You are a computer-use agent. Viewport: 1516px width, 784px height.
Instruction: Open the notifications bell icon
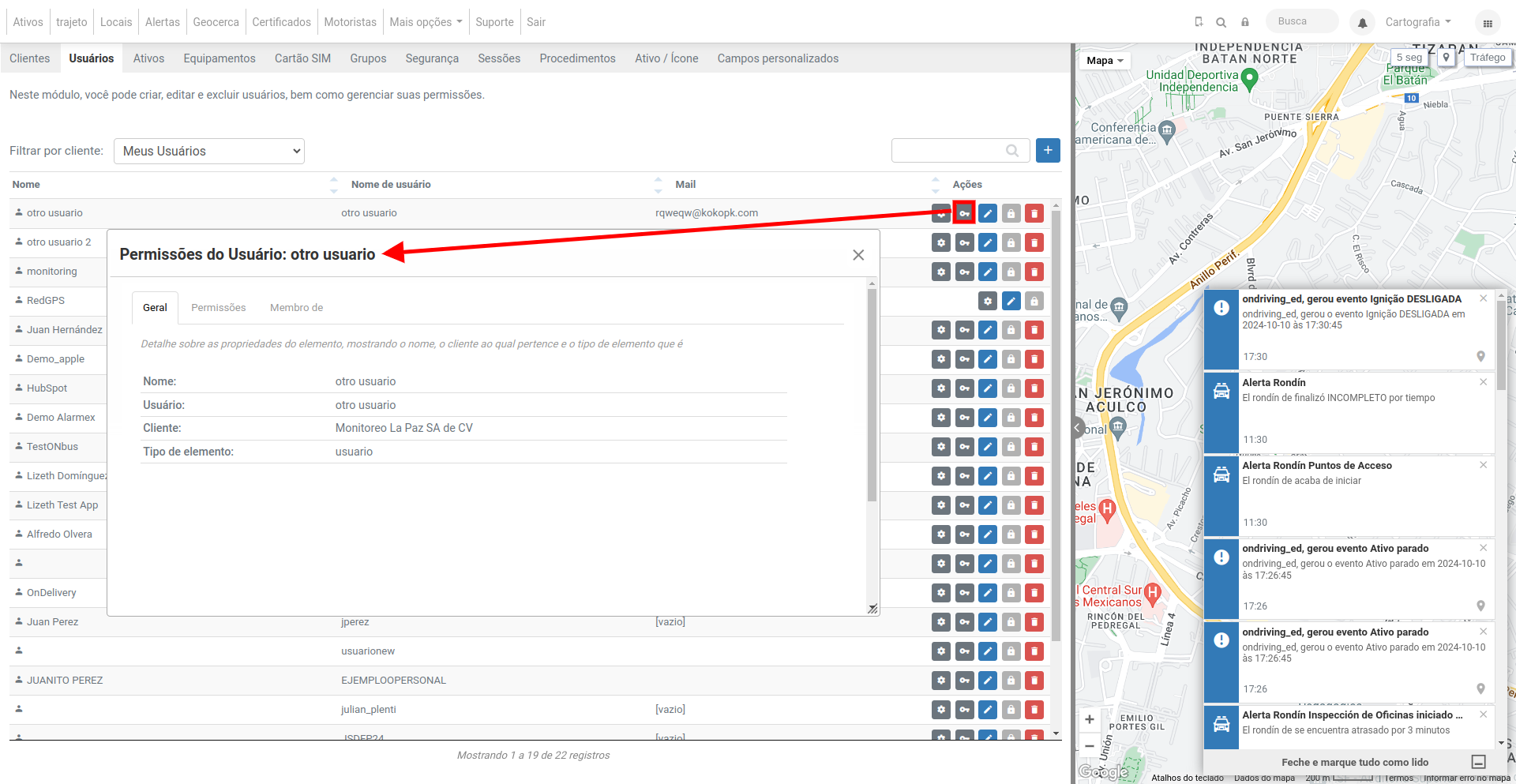point(1362,23)
